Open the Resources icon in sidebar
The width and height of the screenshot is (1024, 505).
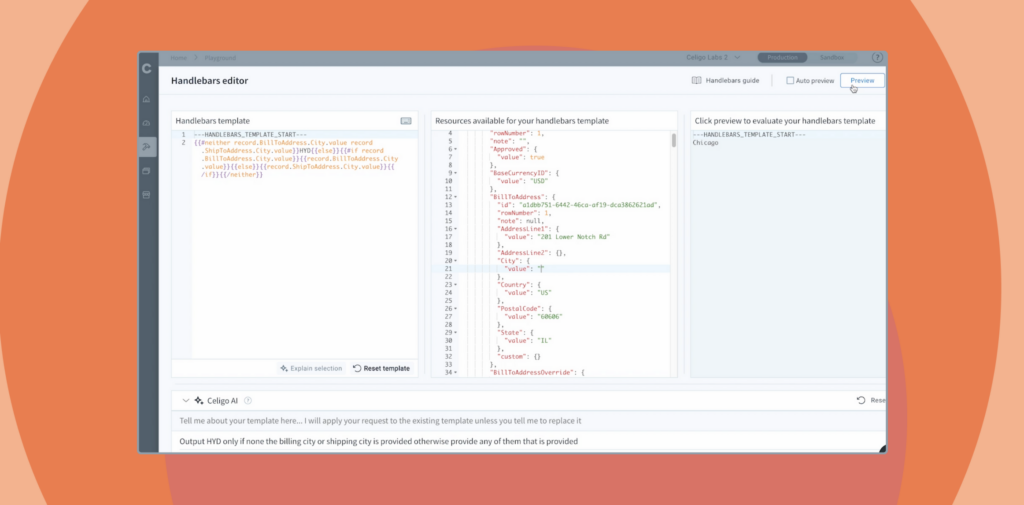(x=147, y=171)
